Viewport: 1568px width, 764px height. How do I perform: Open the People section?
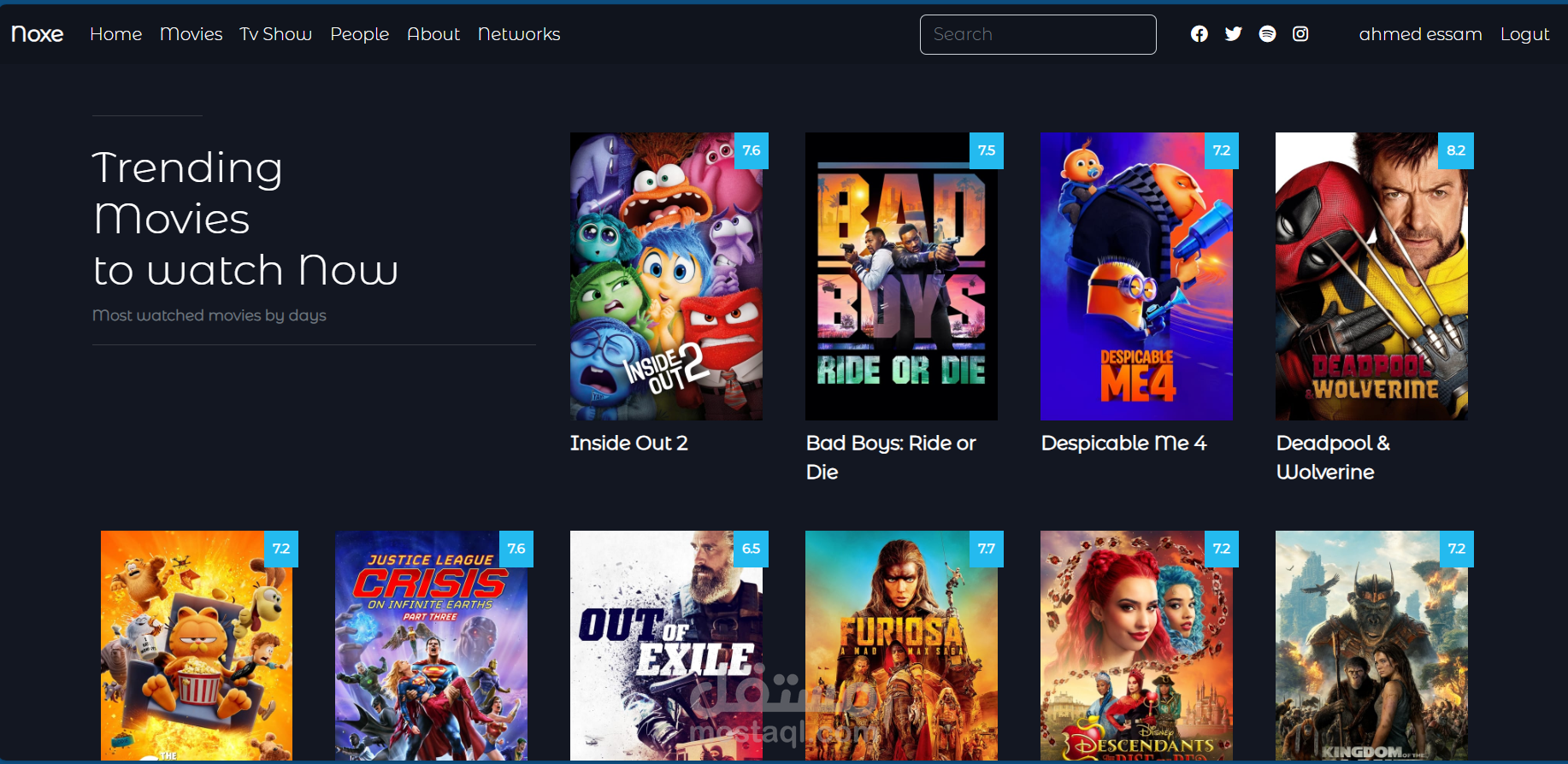pyautogui.click(x=359, y=34)
